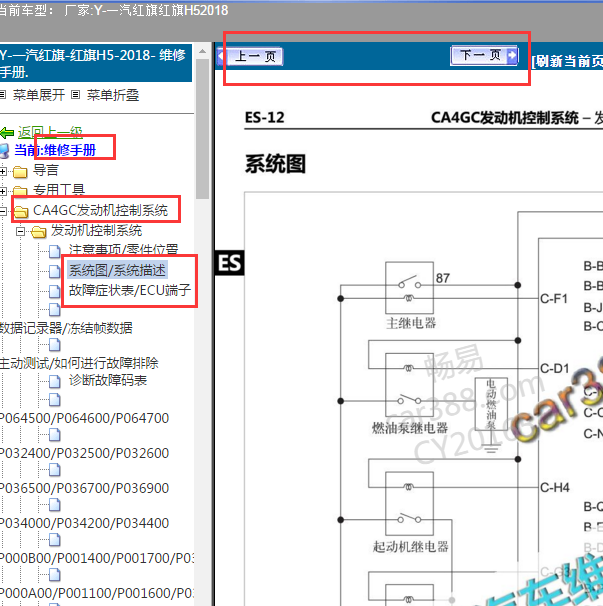Open the 专用工具 folder icon

[x=20, y=191]
